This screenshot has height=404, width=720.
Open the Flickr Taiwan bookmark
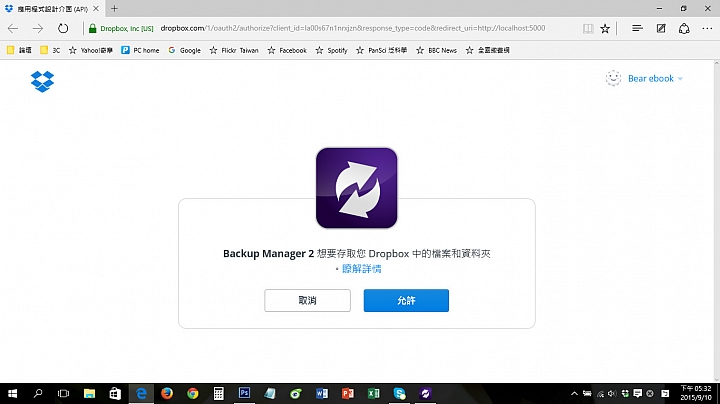click(x=234, y=50)
